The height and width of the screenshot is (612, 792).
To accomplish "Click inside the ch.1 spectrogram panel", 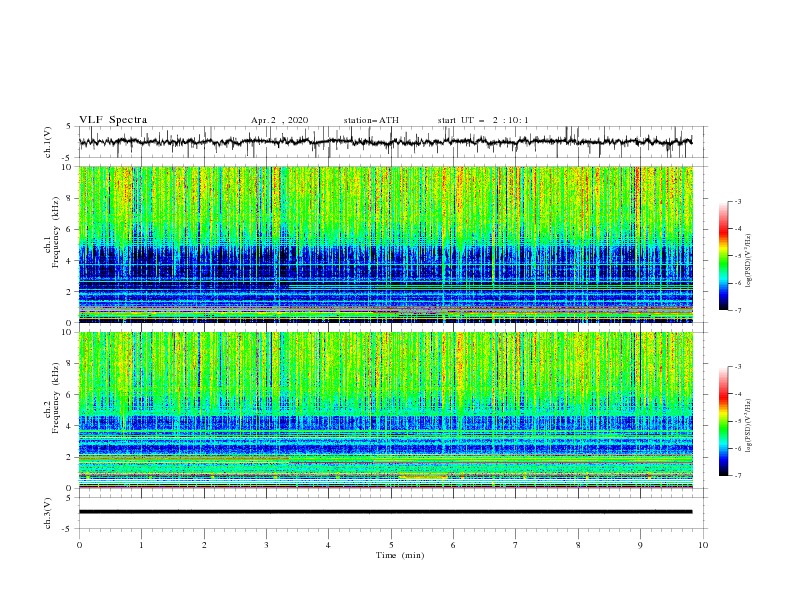I will [x=385, y=244].
